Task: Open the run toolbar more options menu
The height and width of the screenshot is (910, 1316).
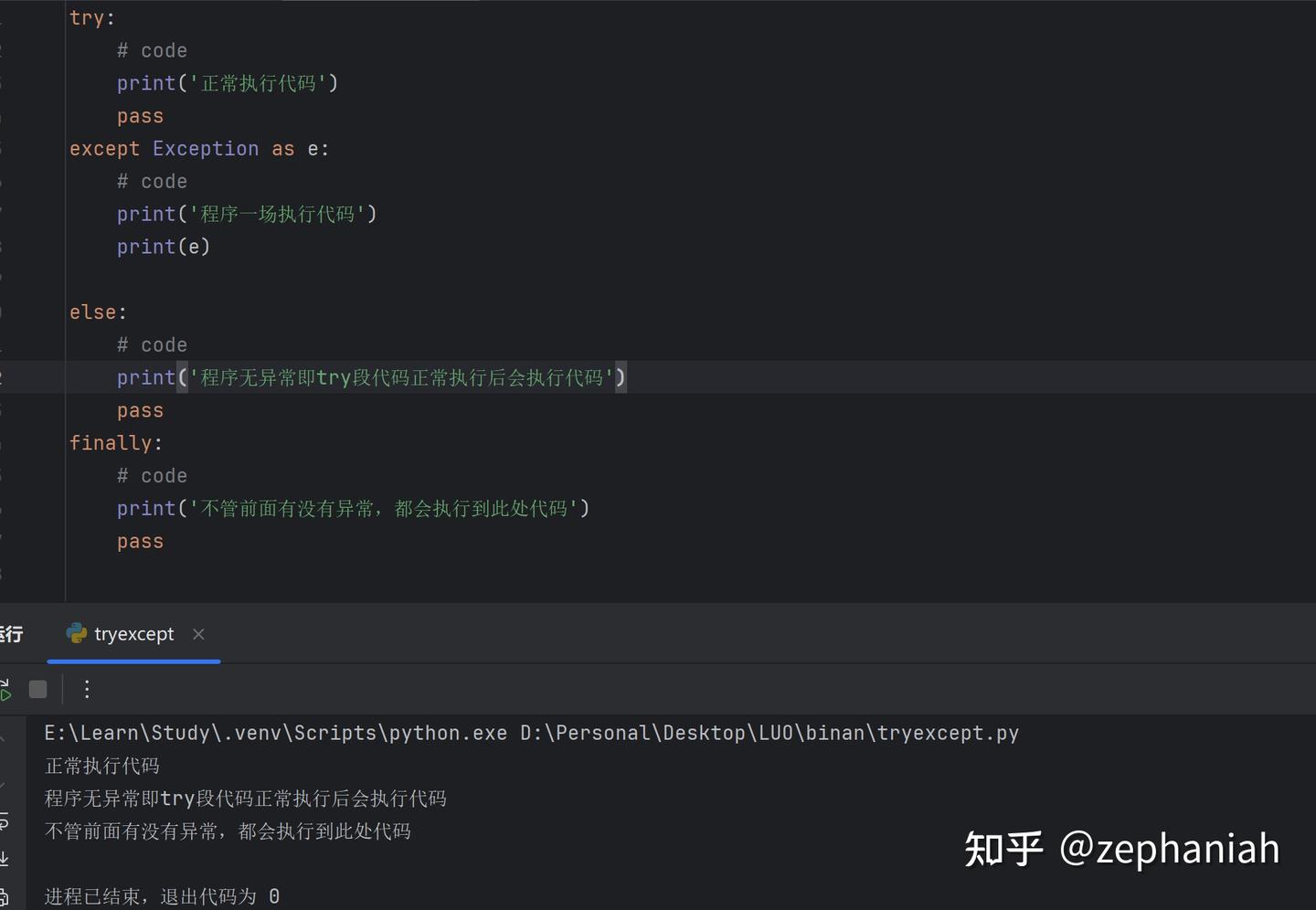Action: click(87, 690)
